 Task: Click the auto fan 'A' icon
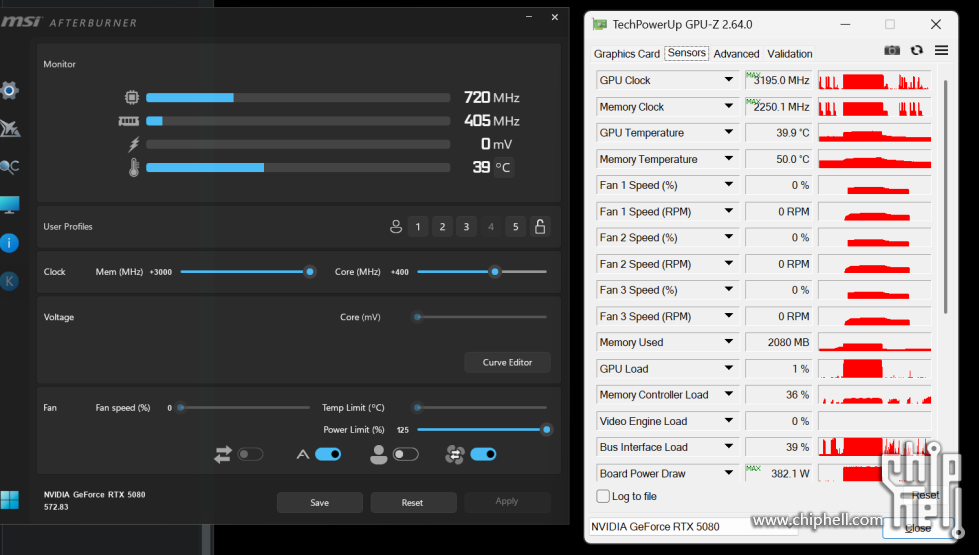[x=303, y=454]
